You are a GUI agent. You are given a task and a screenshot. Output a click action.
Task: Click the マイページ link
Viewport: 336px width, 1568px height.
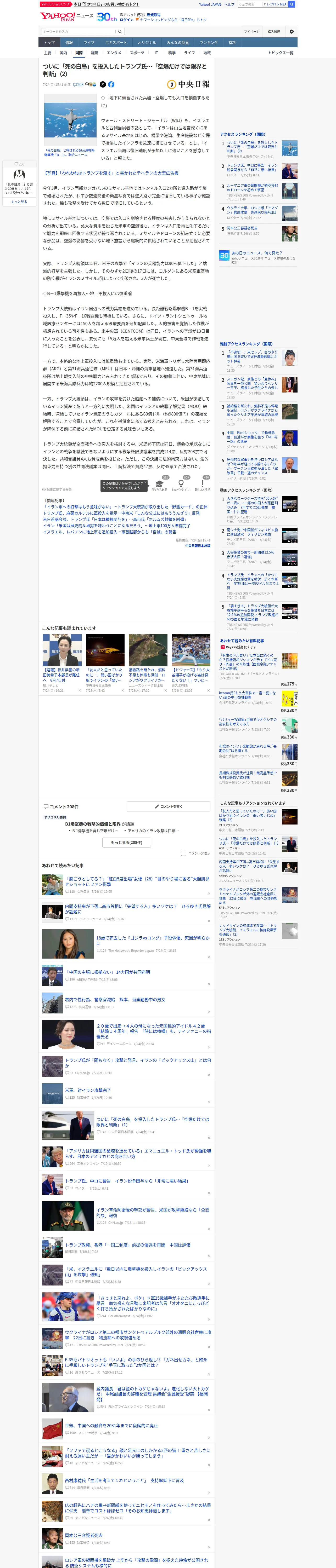(252, 32)
